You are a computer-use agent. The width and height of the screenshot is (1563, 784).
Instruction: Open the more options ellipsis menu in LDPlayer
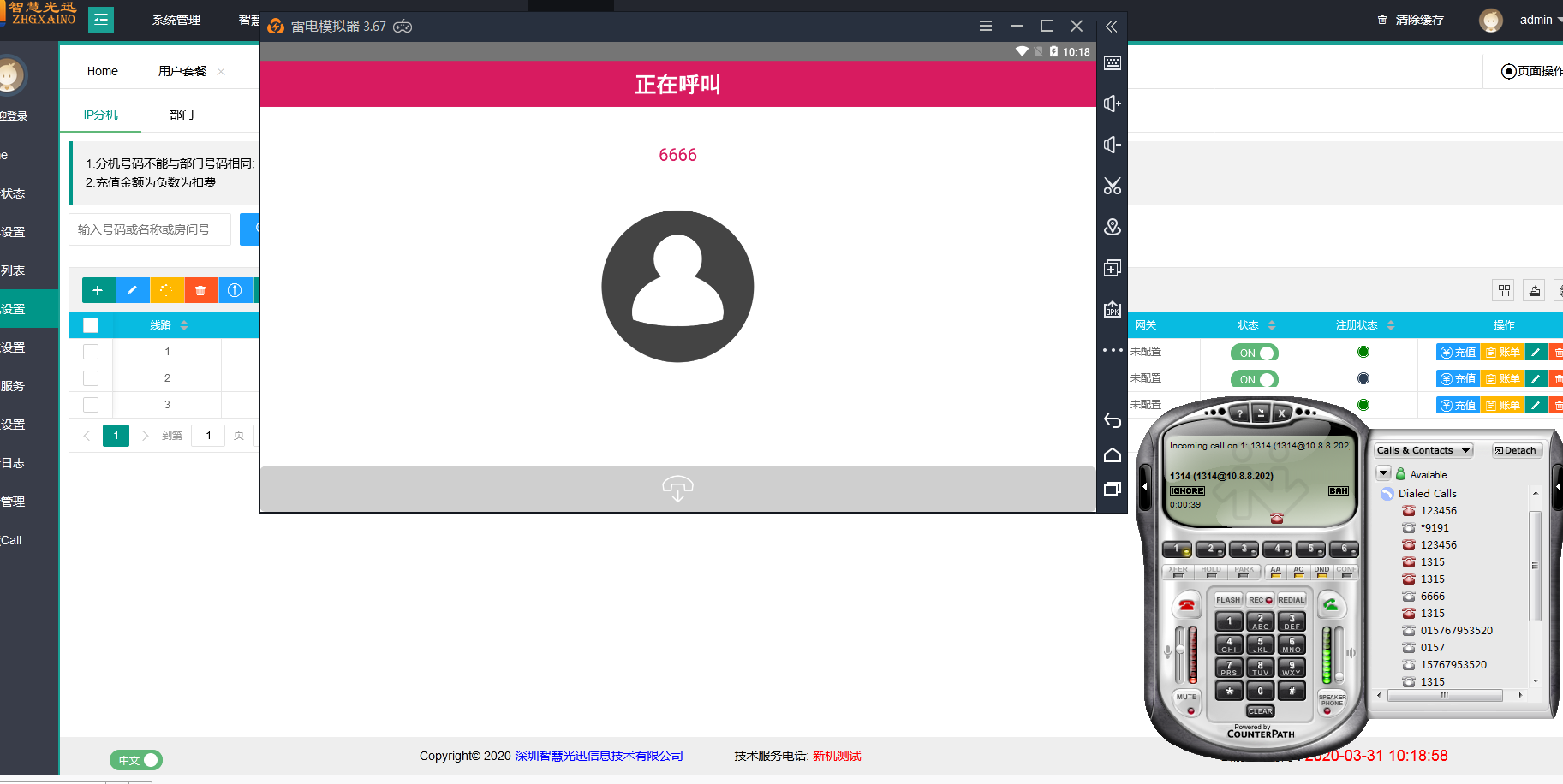(1112, 350)
